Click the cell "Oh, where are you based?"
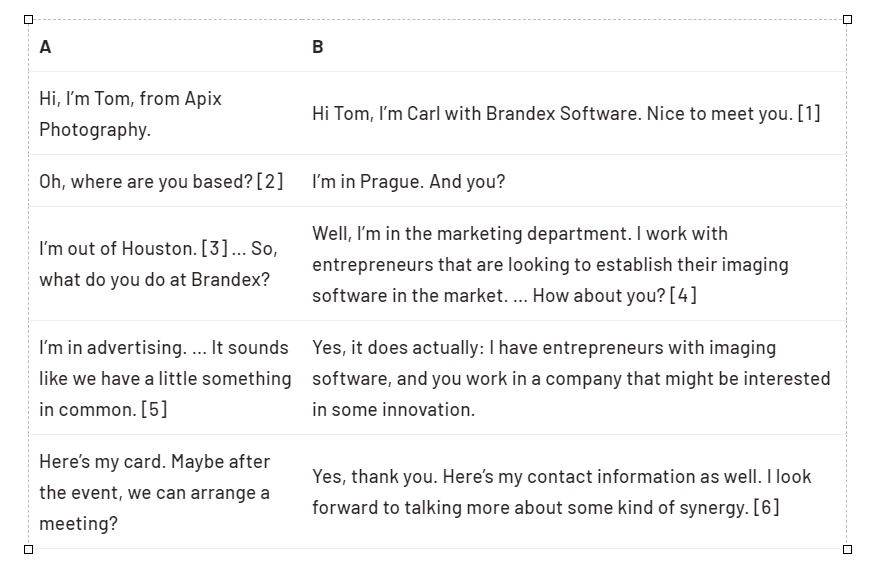The width and height of the screenshot is (874, 575). click(x=165, y=181)
